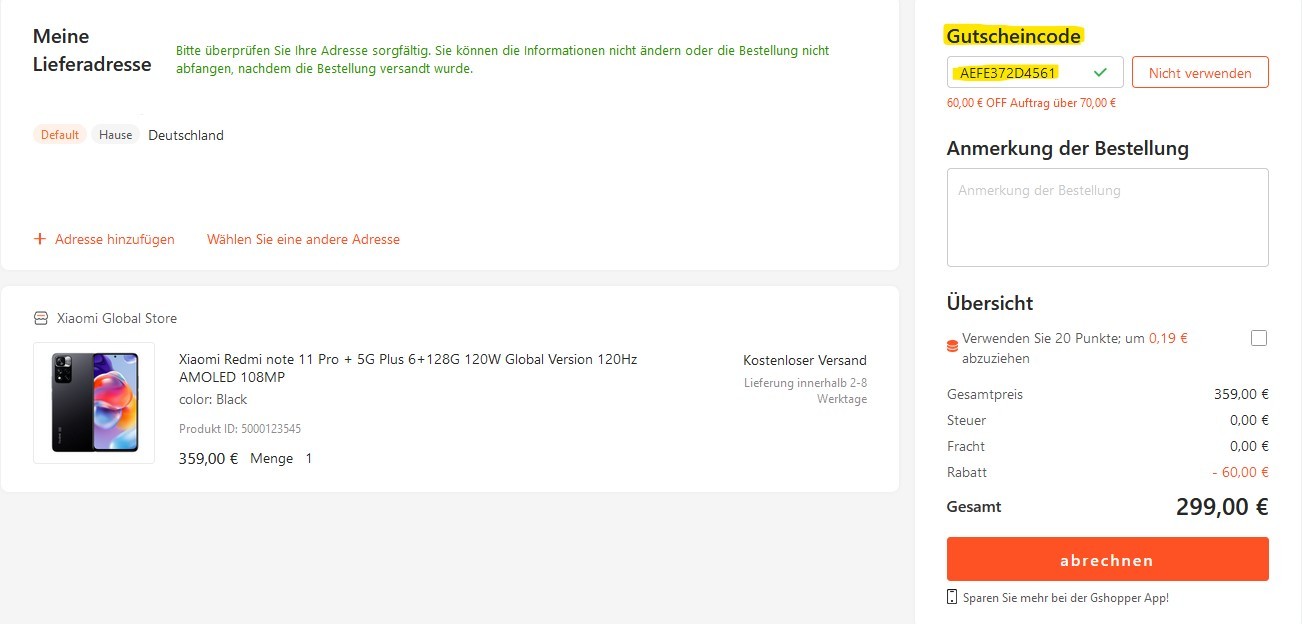Open the Adresse hinzufügen link
The width and height of the screenshot is (1302, 624).
coord(115,239)
